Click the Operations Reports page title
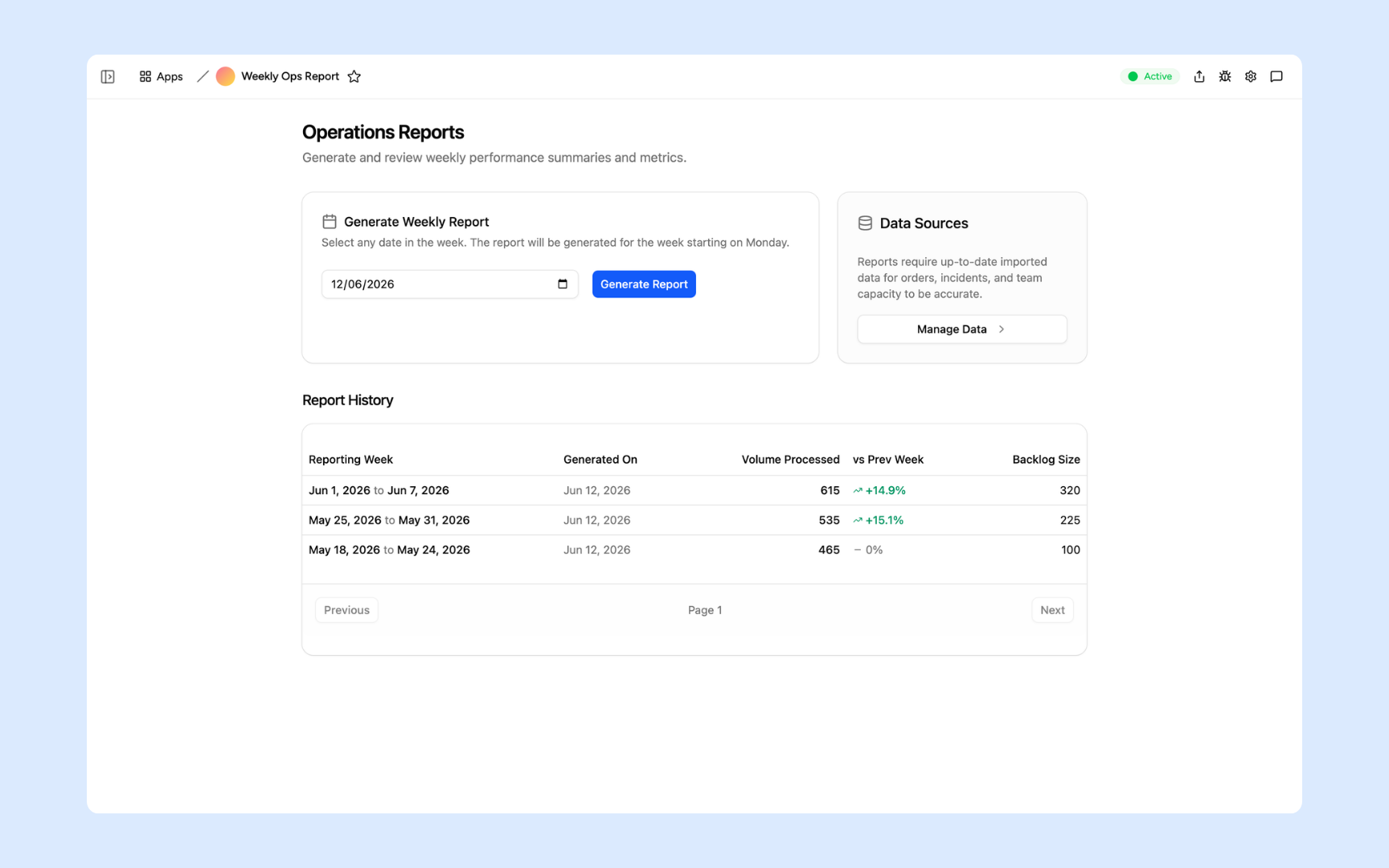This screenshot has height=868, width=1389. (x=383, y=132)
